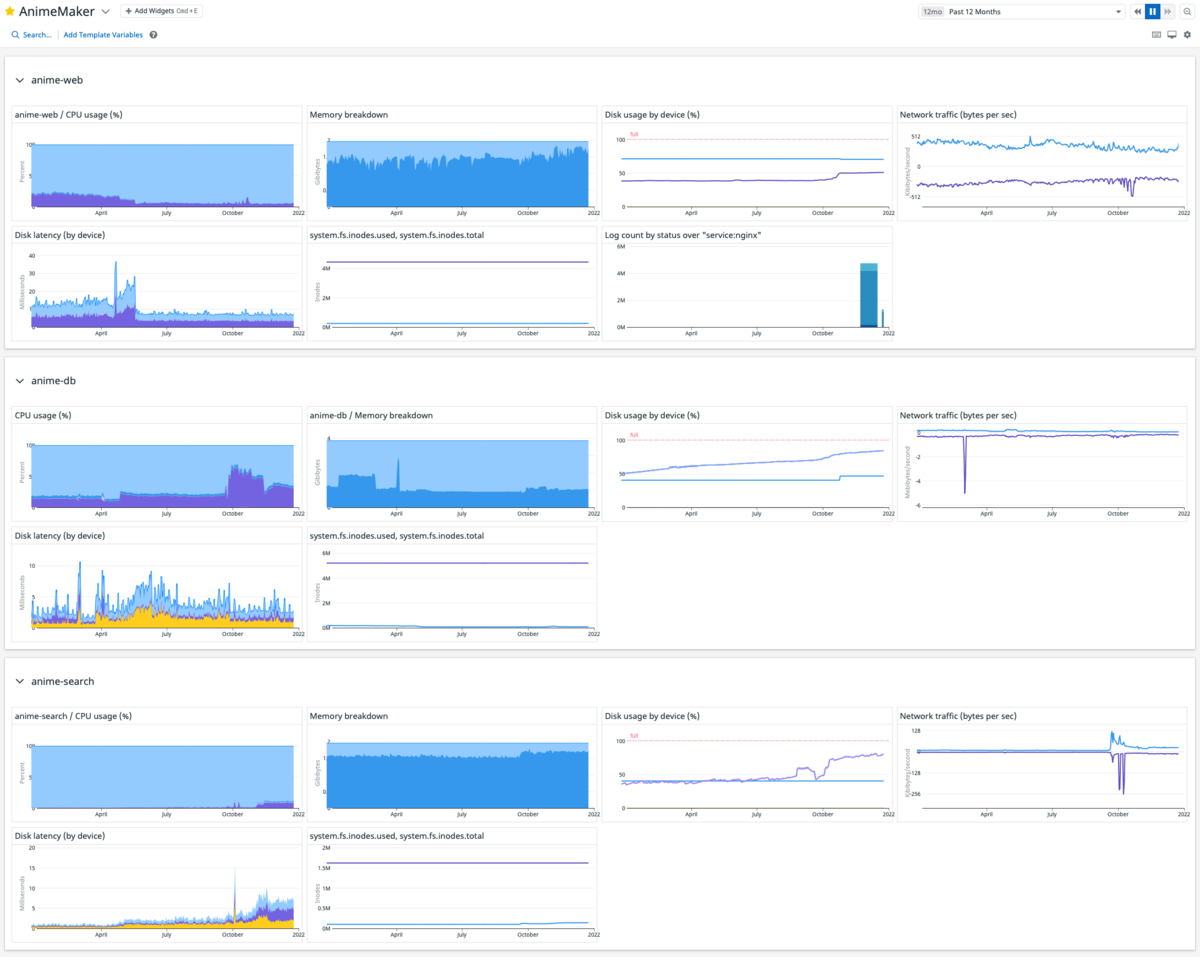Collapse the anime-db group
The image size is (1200, 957).
pos(19,381)
